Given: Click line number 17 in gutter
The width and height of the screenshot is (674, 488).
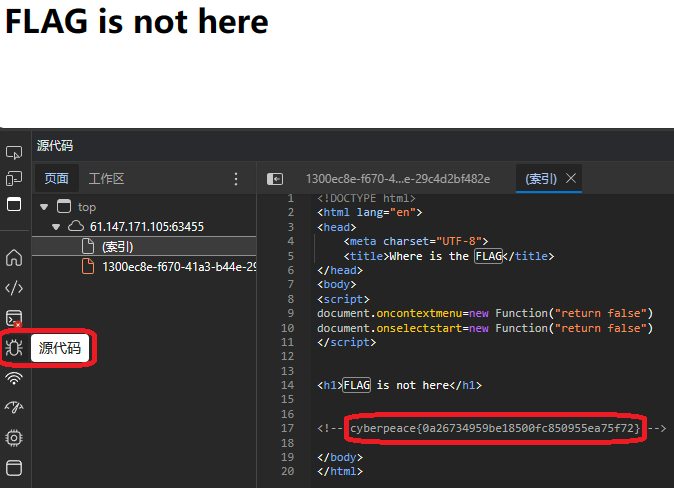Looking at the screenshot, I should coord(288,428).
